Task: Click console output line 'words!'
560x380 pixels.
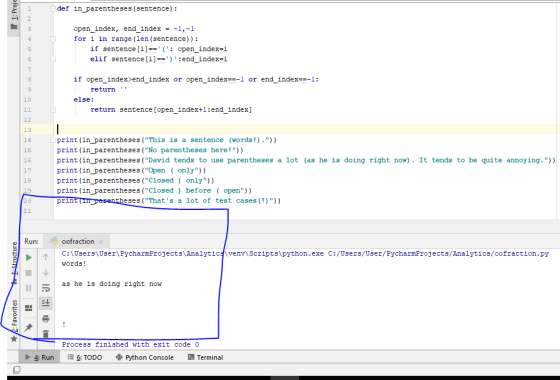Action: (x=74, y=264)
